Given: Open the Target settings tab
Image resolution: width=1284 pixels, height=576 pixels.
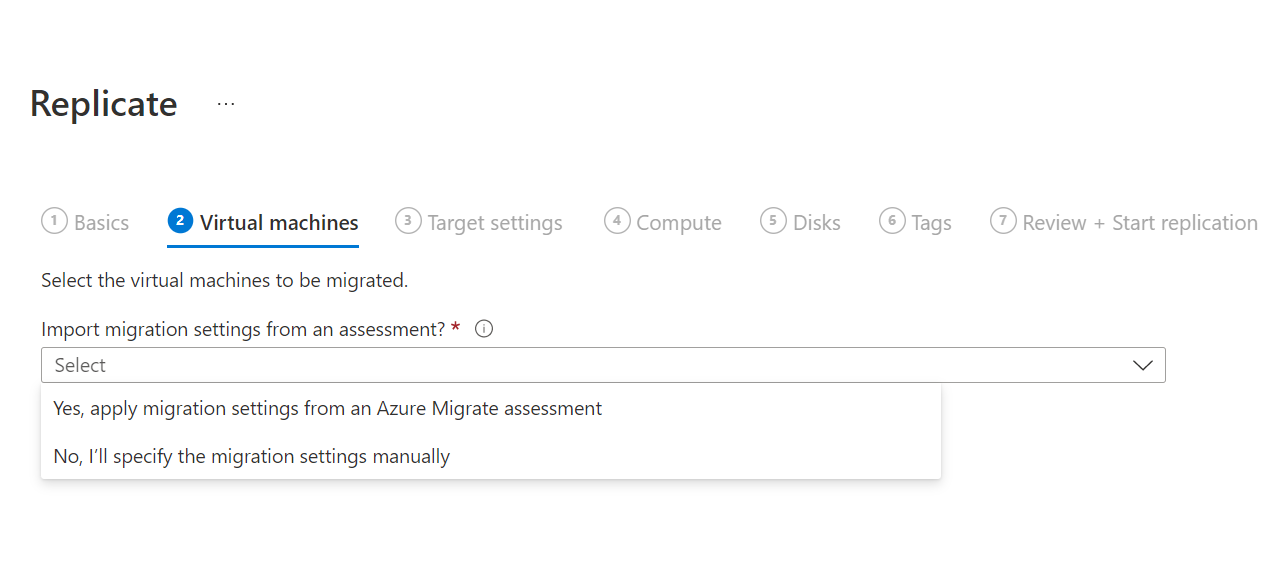Looking at the screenshot, I should [494, 221].
